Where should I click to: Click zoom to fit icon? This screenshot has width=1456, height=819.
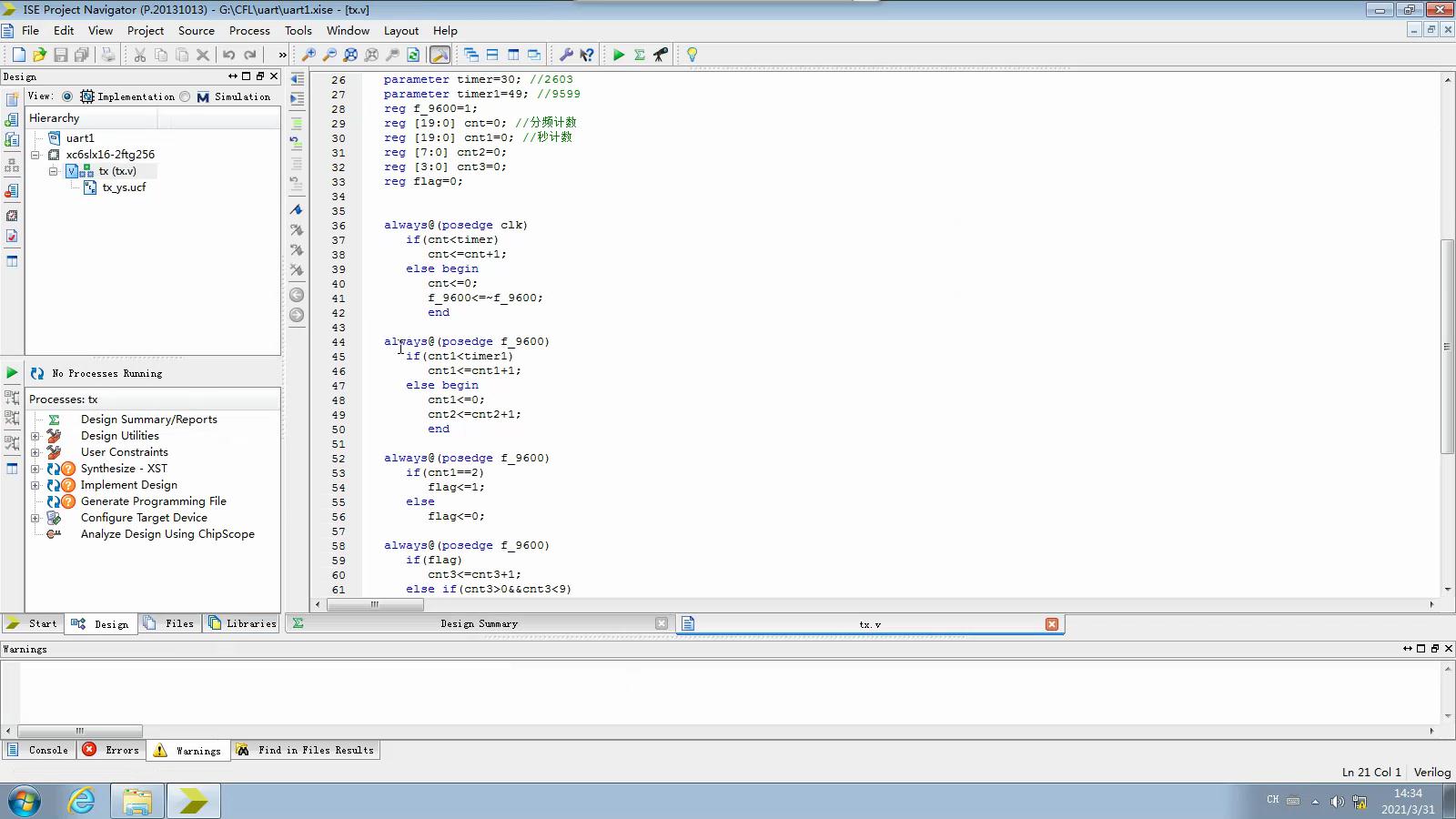click(x=350, y=55)
